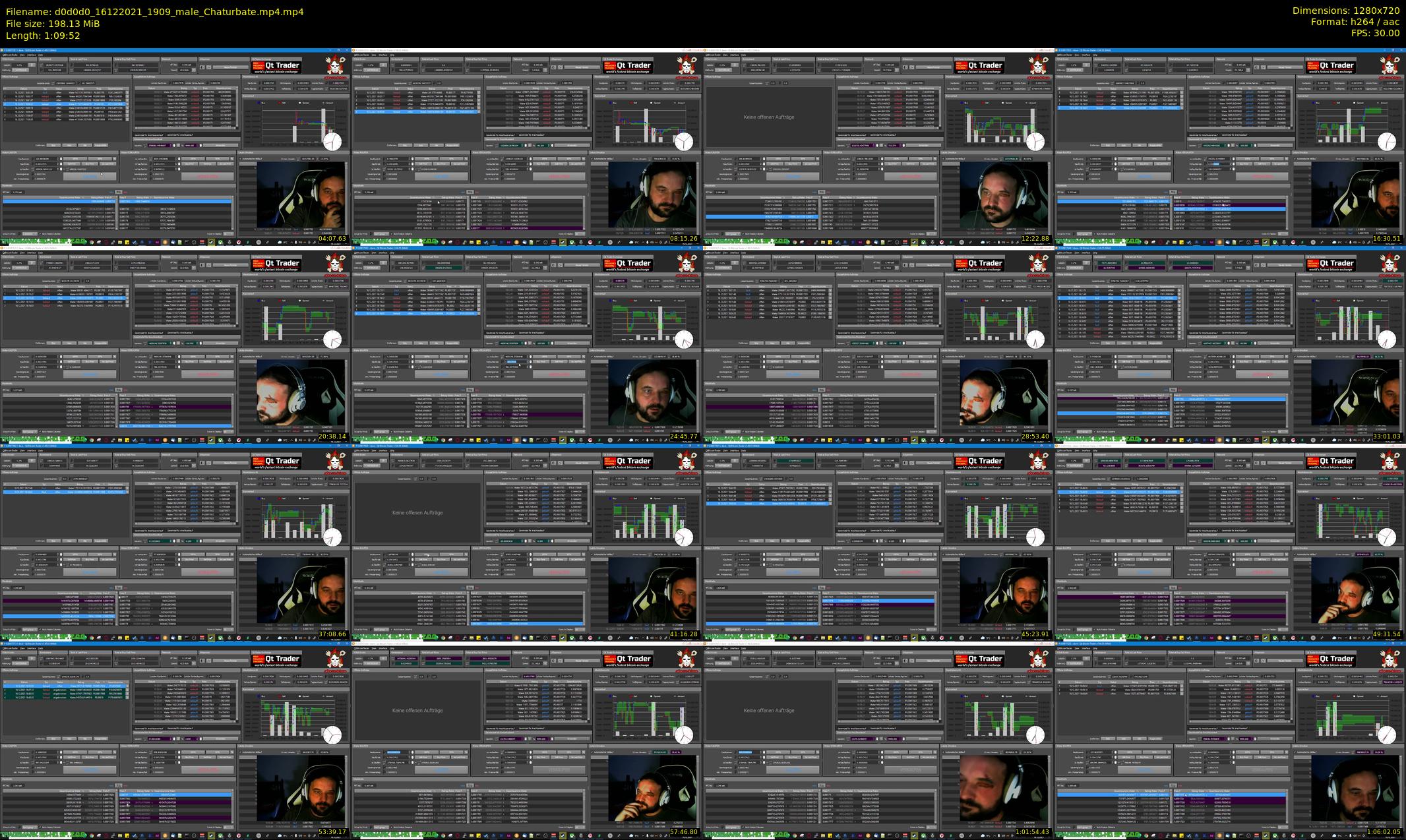1406x840 pixels.
Task: Click Xbox taskbar icon in the 45:23.91 frame
Action: (x=924, y=638)
